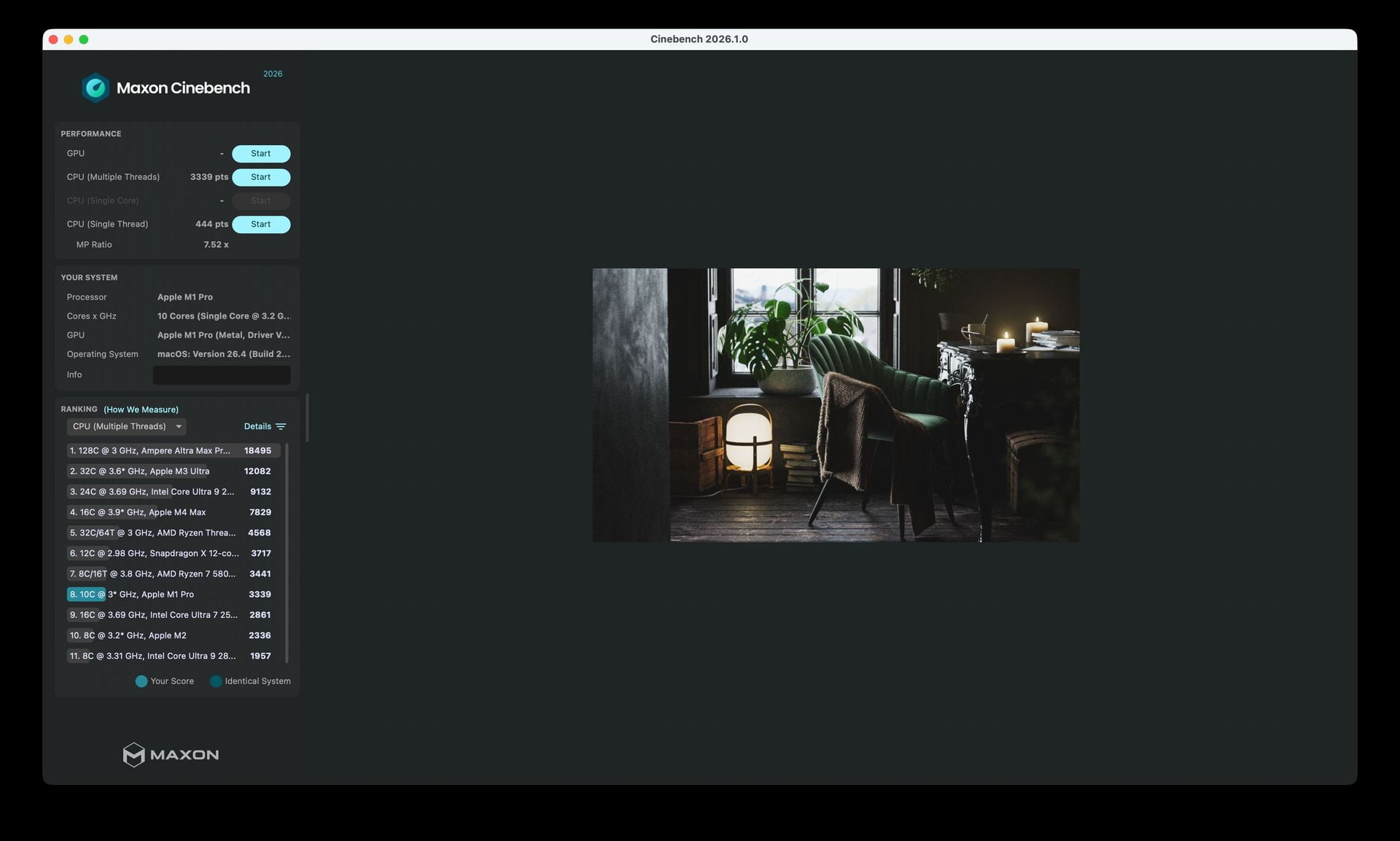Click the Cinebench 2026.1.0 window title
This screenshot has width=1400, height=841.
coord(699,39)
